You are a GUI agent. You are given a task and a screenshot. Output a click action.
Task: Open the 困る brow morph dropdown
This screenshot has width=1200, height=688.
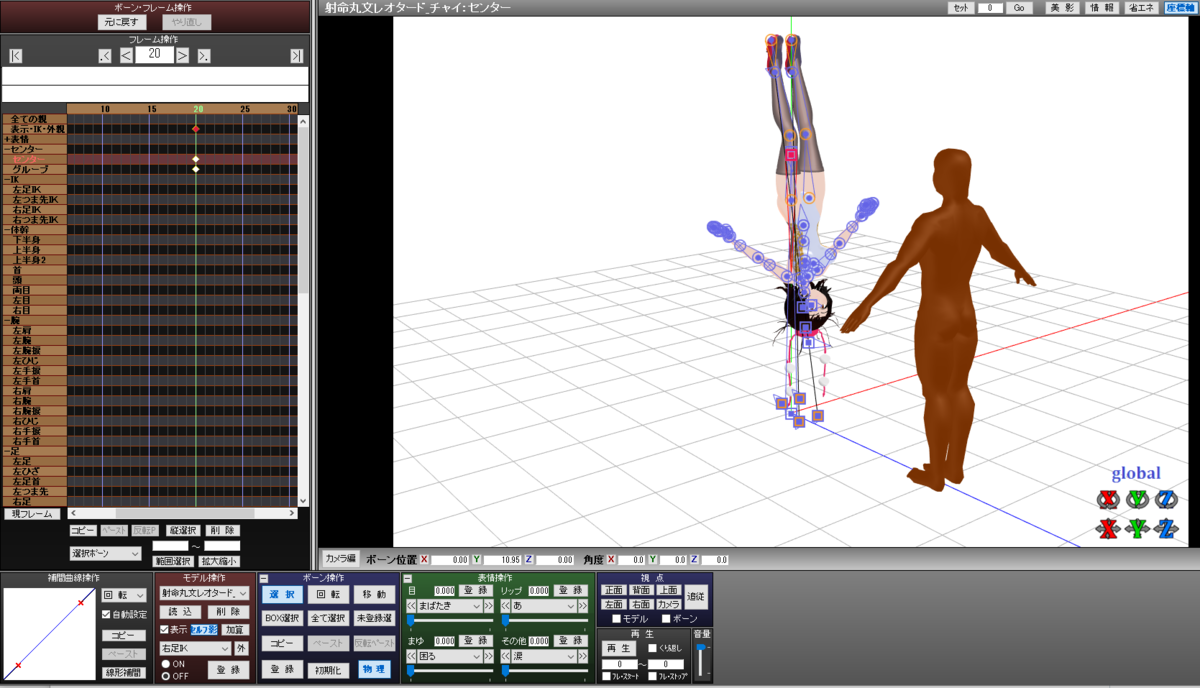coord(450,656)
